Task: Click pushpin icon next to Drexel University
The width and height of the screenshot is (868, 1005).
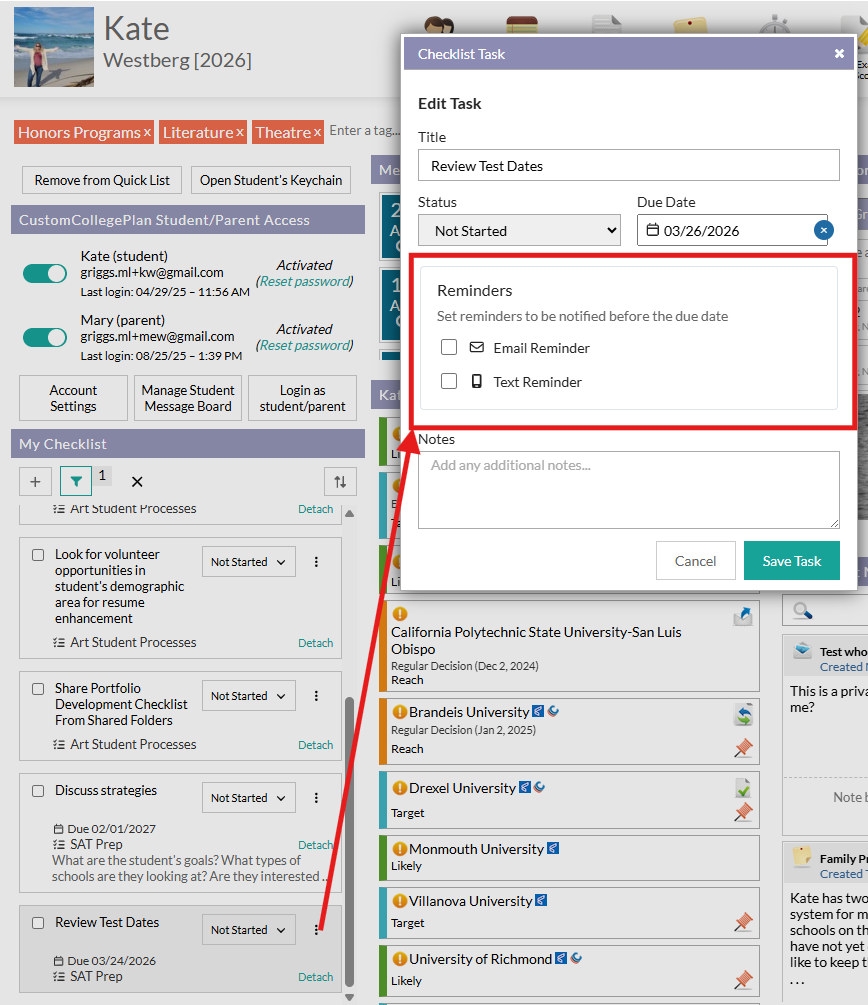Action: pos(743,812)
